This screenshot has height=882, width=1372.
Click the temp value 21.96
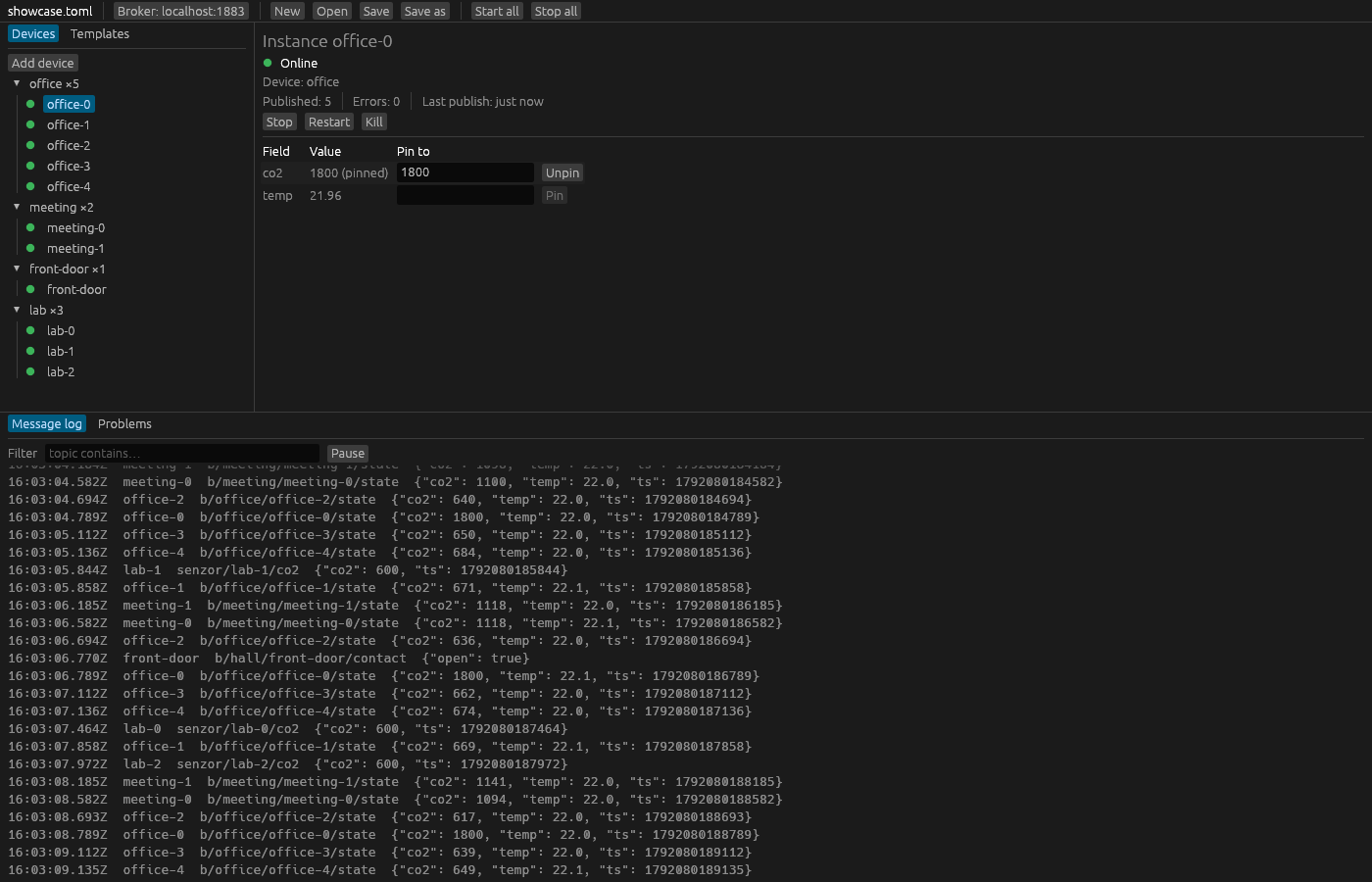pos(325,195)
